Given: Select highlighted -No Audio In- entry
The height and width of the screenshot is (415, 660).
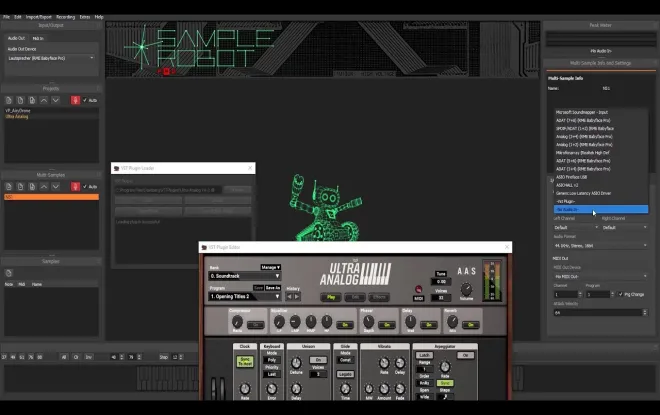Looking at the screenshot, I should (x=601, y=209).
